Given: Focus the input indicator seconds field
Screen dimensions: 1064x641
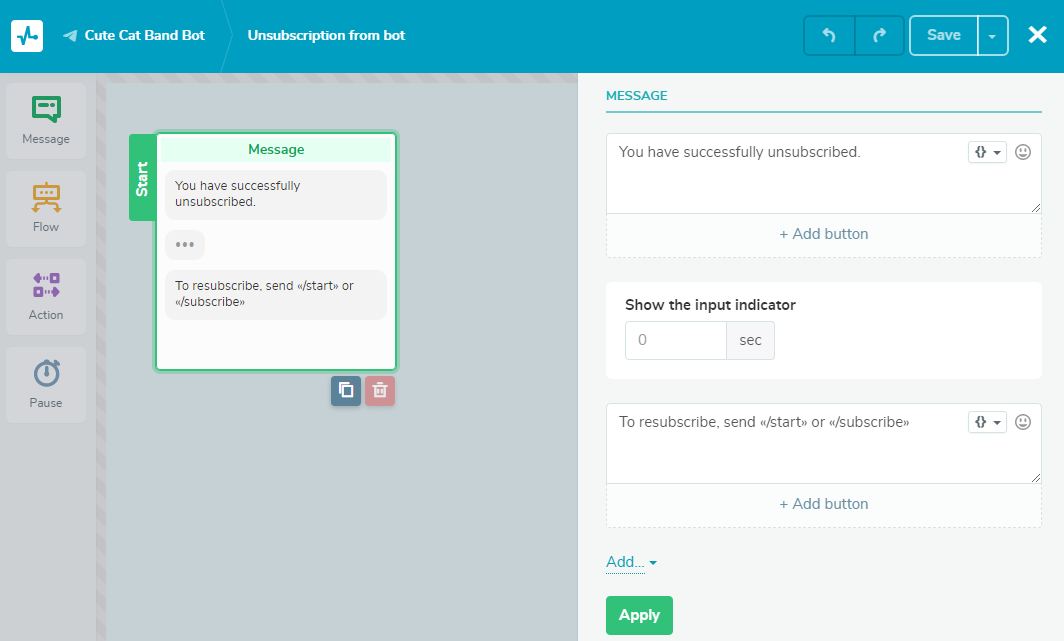Looking at the screenshot, I should coord(676,340).
